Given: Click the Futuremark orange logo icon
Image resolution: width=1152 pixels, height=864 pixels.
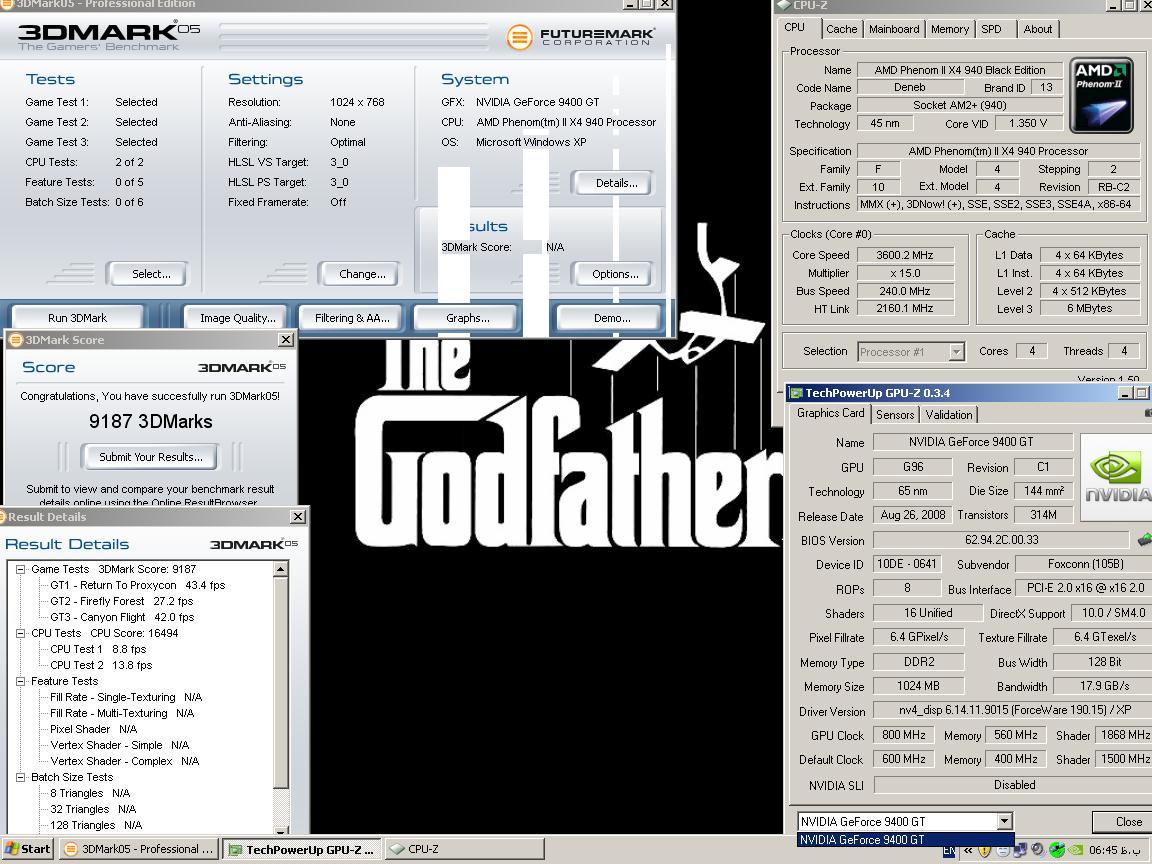Looking at the screenshot, I should click(x=519, y=36).
